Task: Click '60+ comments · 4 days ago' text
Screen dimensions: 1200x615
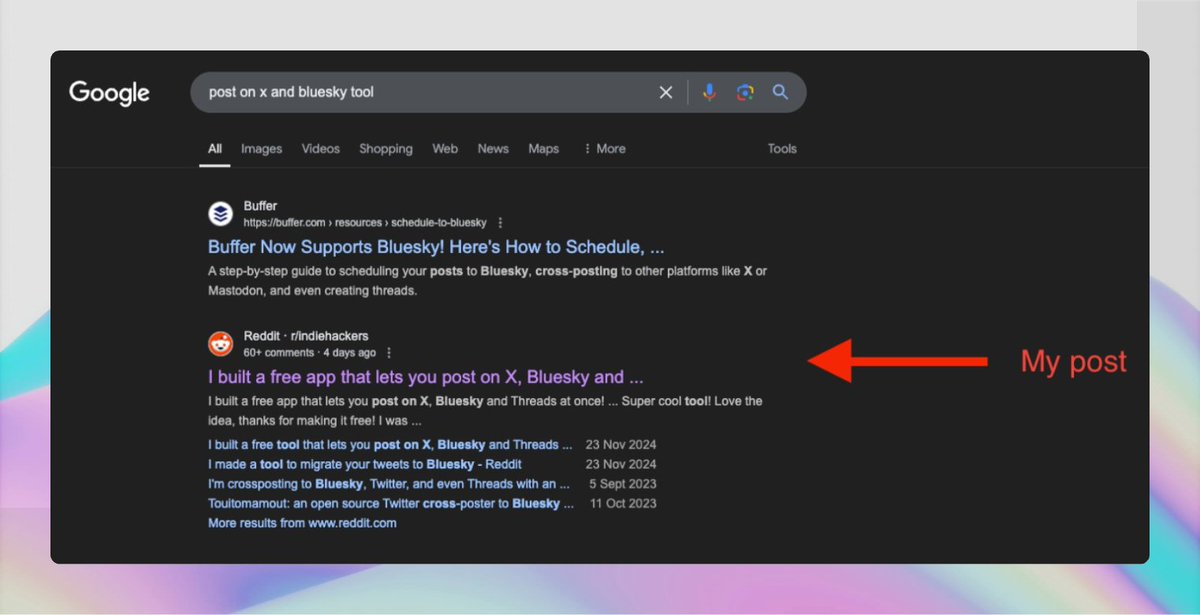Action: pos(310,353)
